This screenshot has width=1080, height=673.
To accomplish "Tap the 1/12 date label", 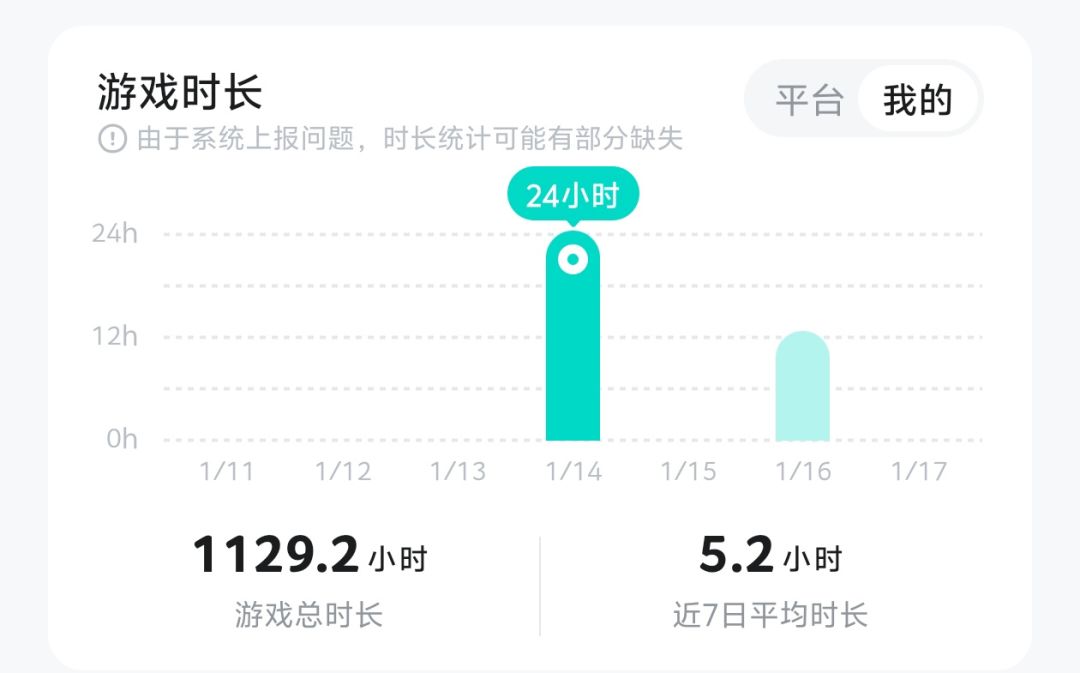I will pyautogui.click(x=343, y=471).
